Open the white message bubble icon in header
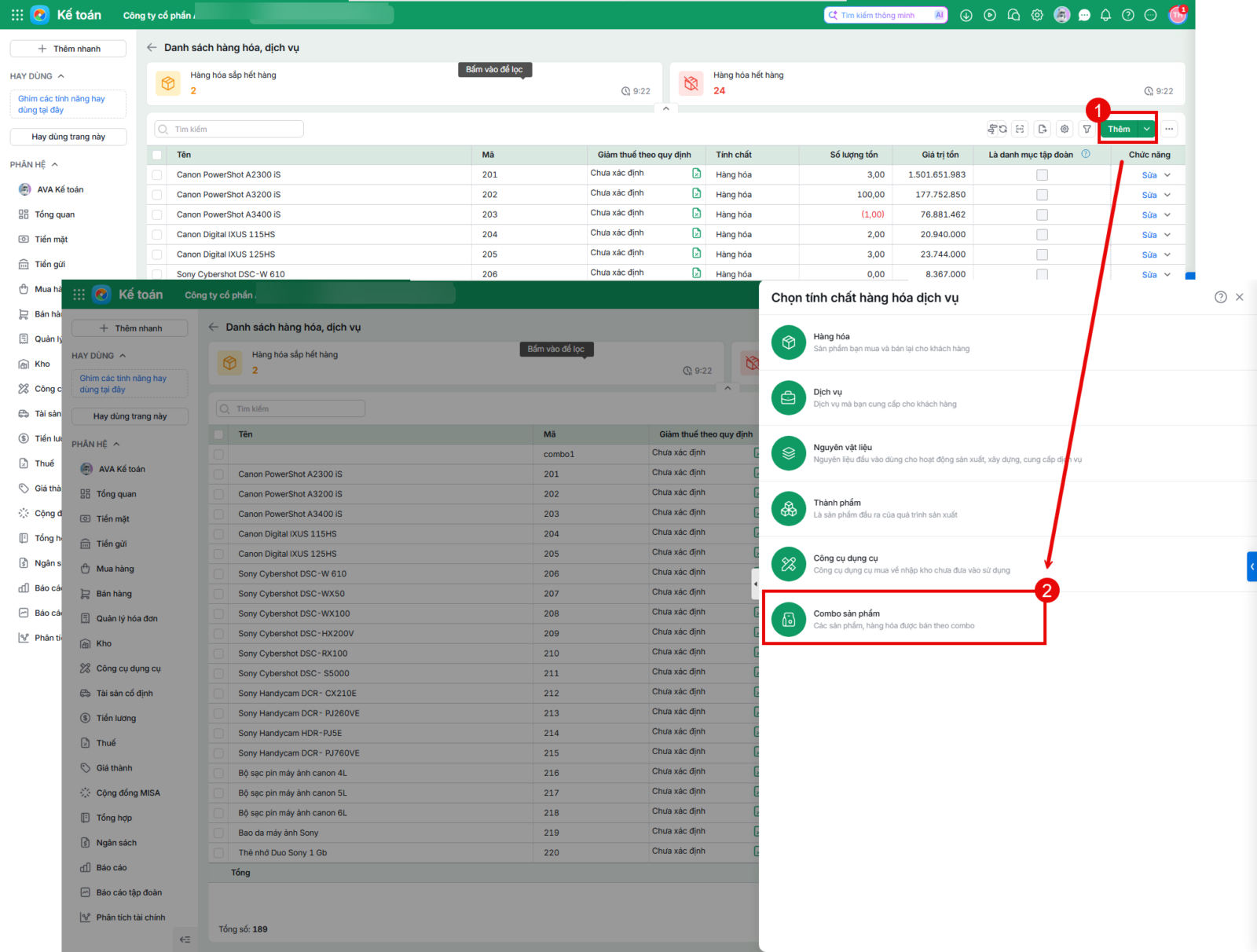Viewport: 1257px width, 952px height. pyautogui.click(x=1085, y=15)
